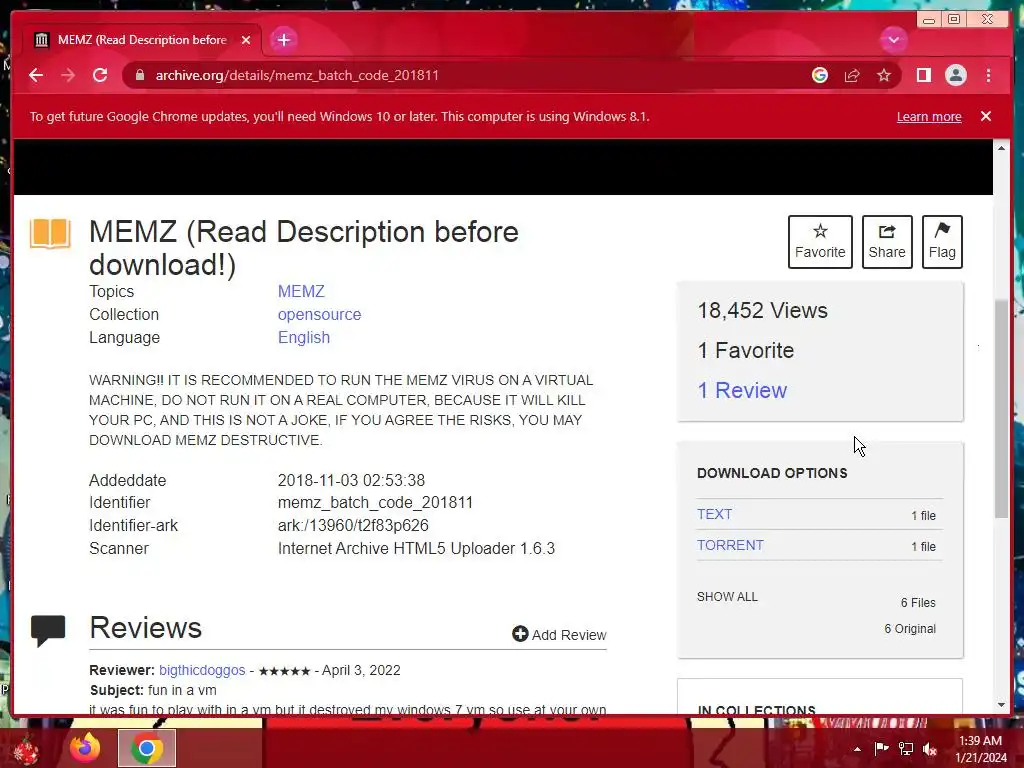Image resolution: width=1024 pixels, height=768 pixels.
Task: Click the ark:/13960/t2f83p626 value
Action: pos(353,526)
